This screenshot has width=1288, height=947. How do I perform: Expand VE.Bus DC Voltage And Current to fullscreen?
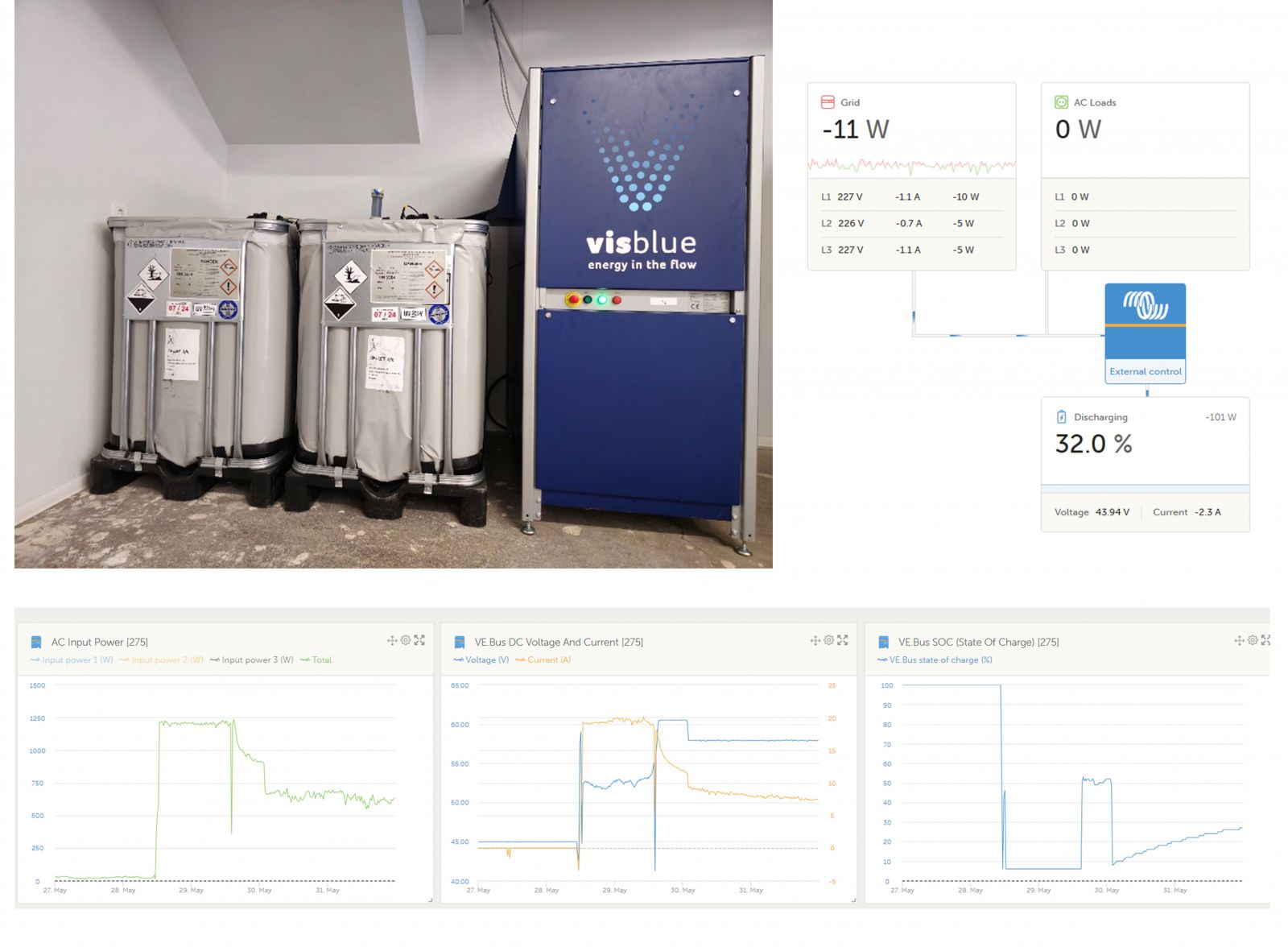point(842,640)
